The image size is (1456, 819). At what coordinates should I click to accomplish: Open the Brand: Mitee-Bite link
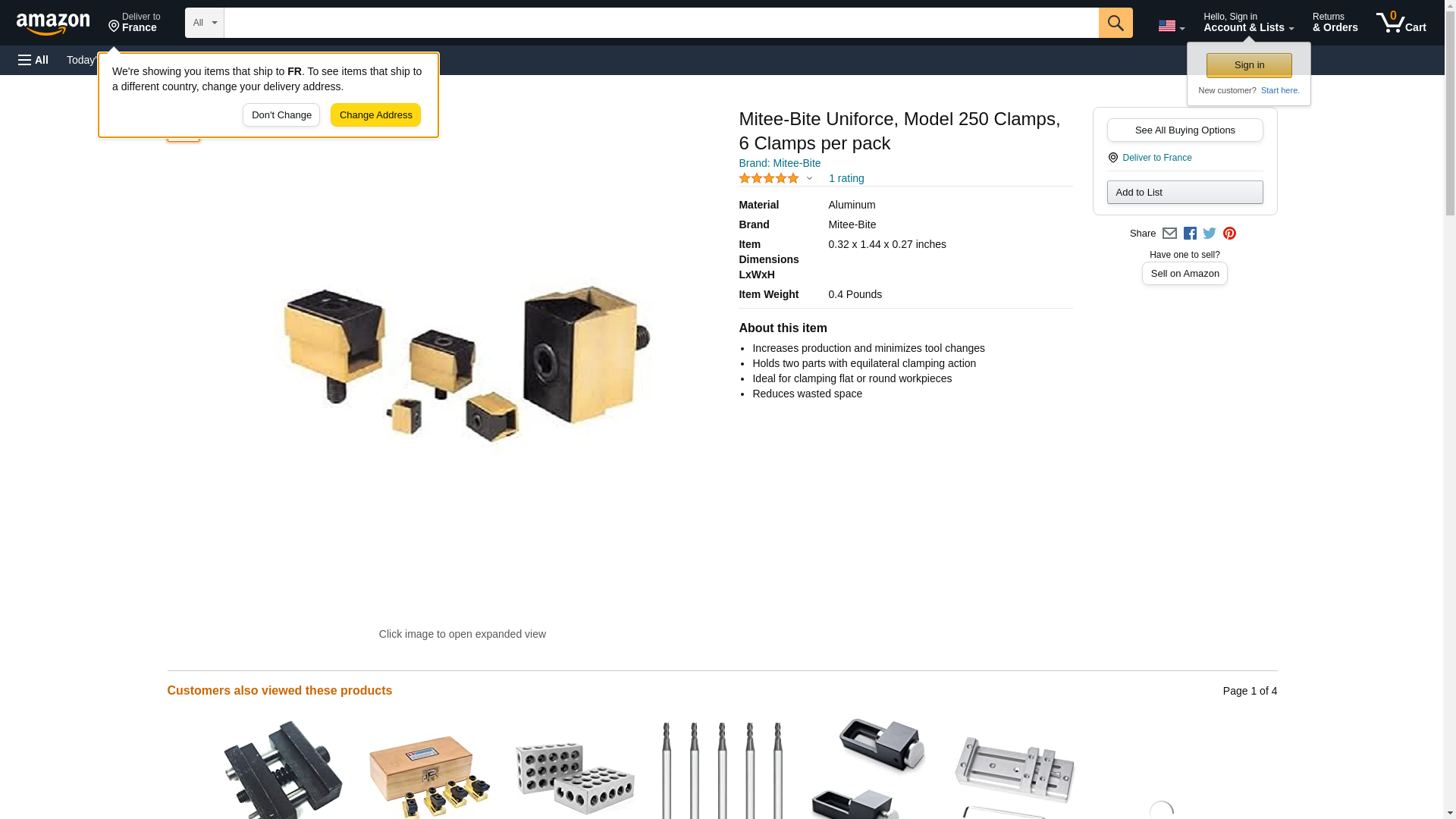[780, 163]
